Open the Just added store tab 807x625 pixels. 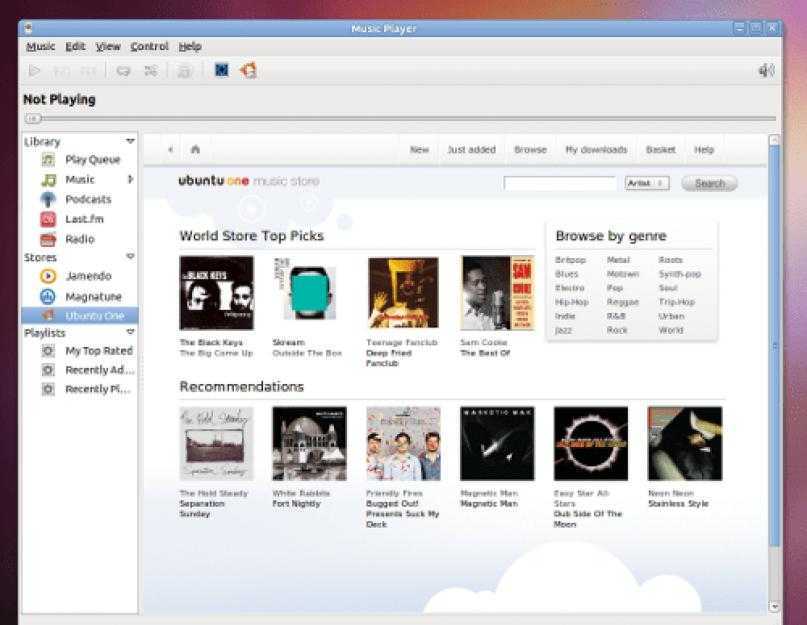(x=471, y=150)
